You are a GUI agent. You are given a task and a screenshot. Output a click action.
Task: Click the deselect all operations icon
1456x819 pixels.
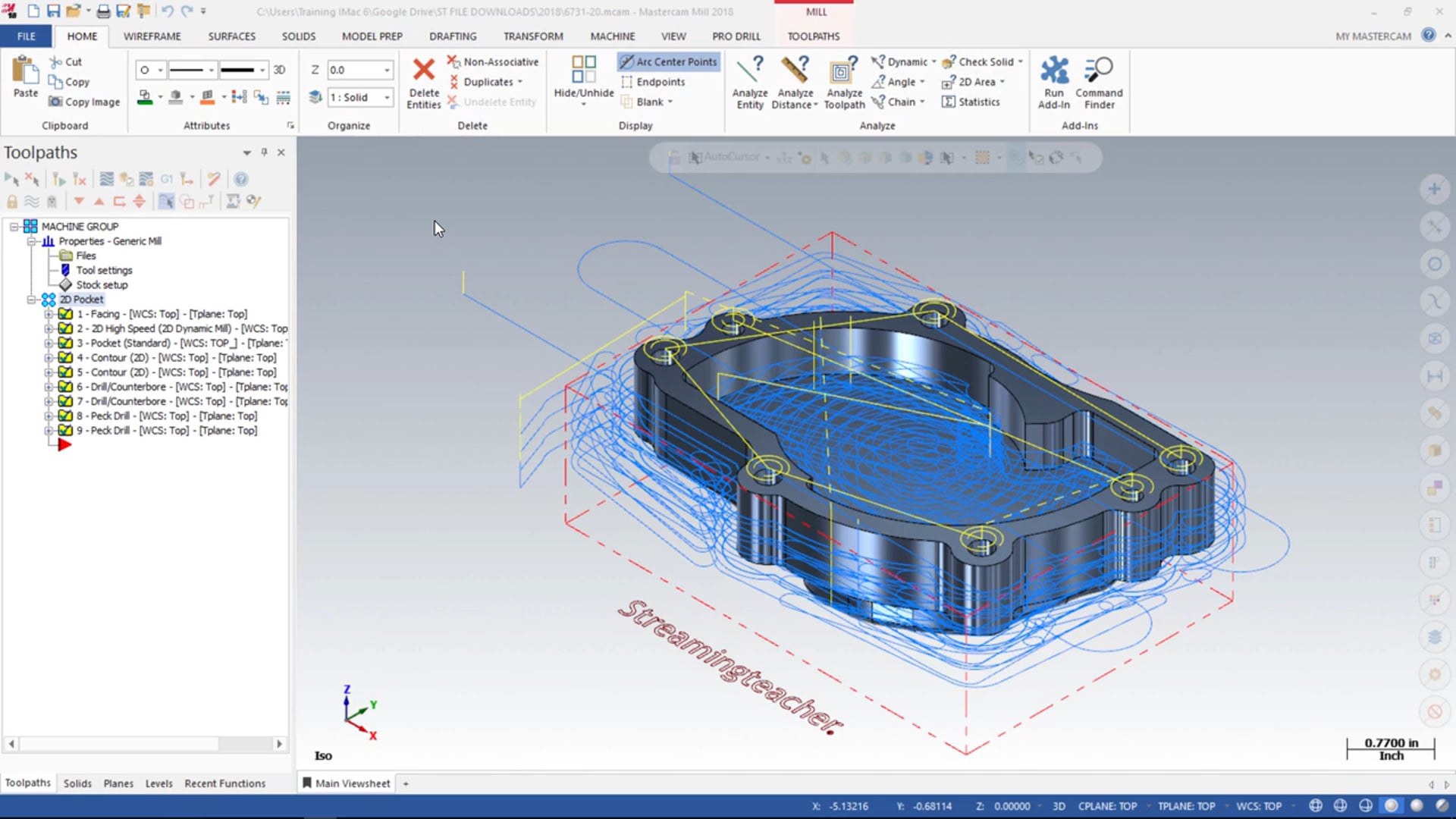32,180
